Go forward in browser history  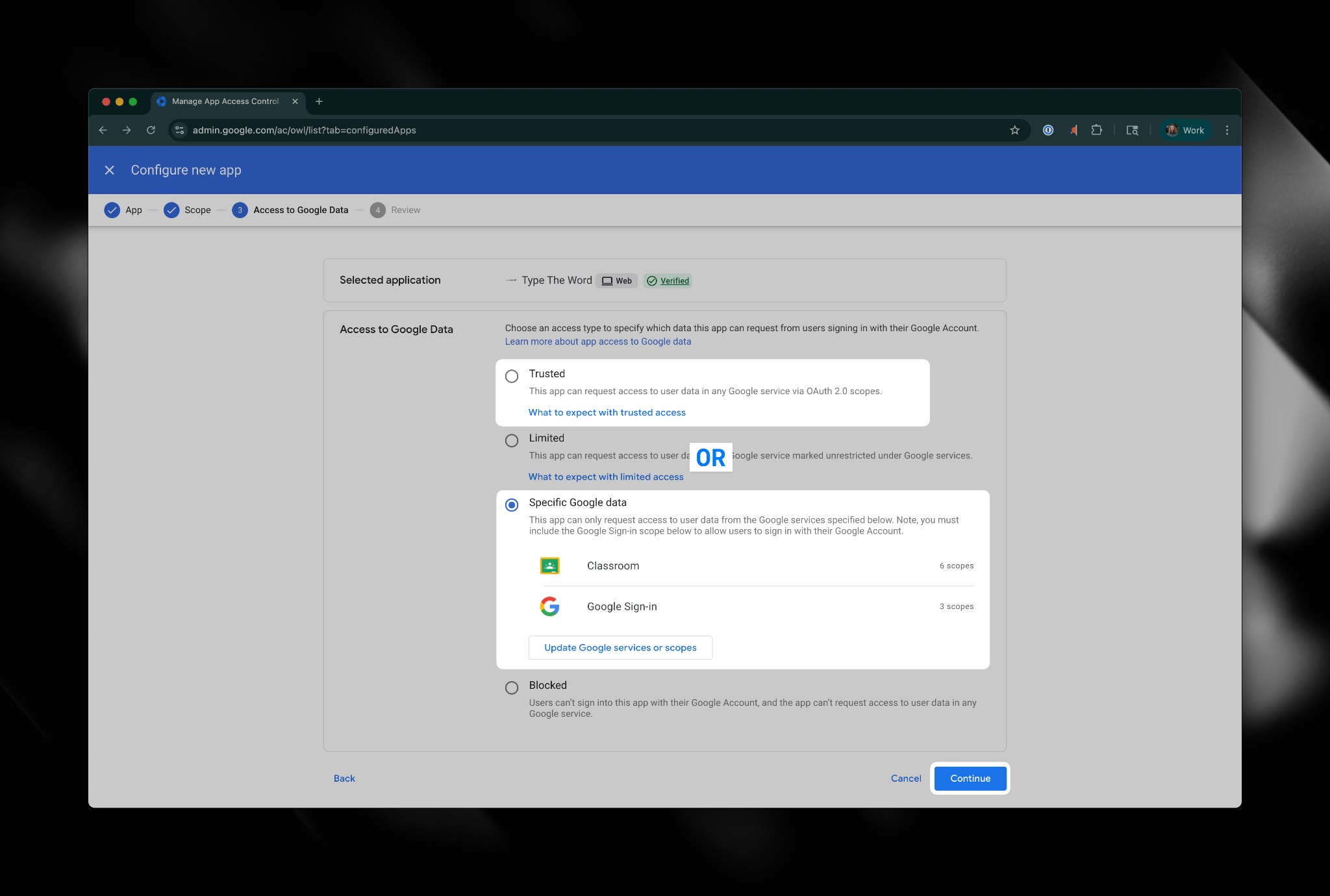tap(127, 131)
